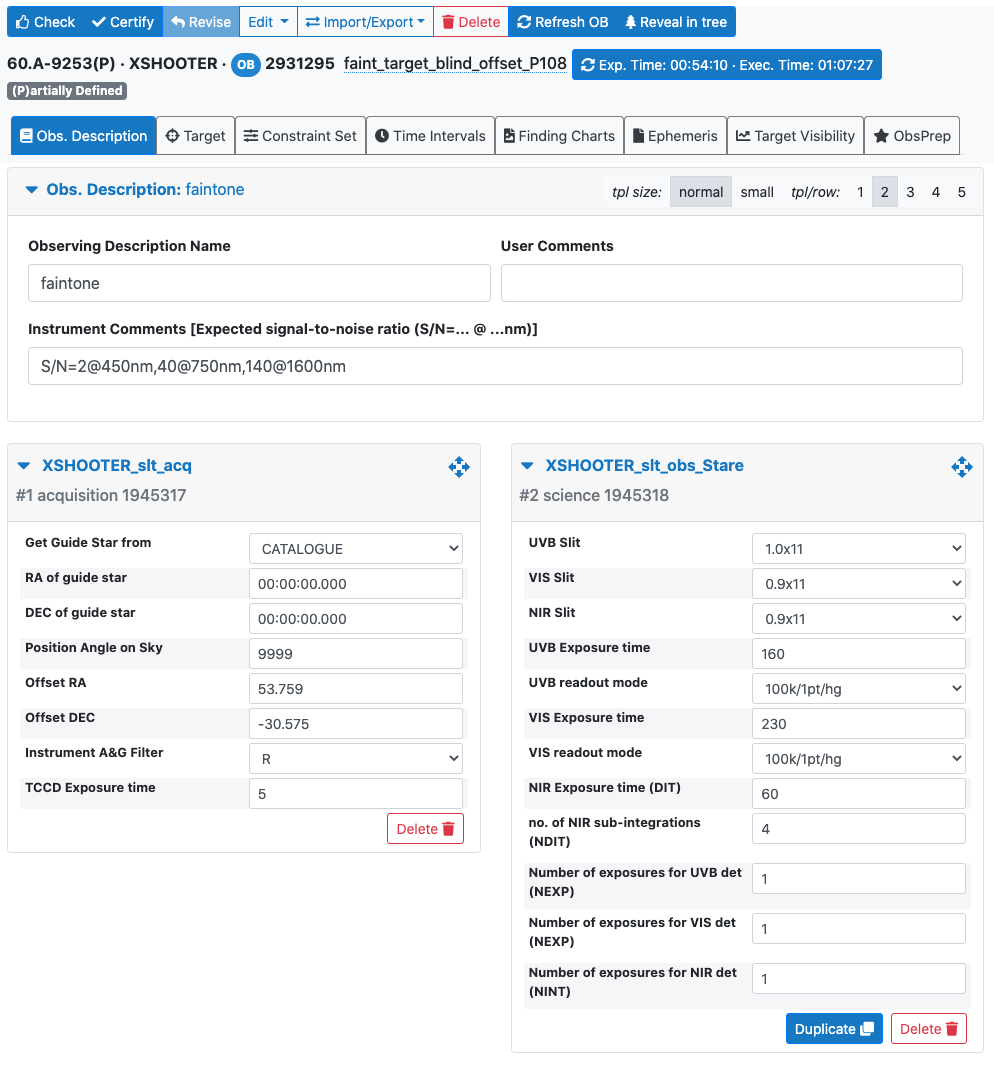Open the Get Guide Star from dropdown
The width and height of the screenshot is (994, 1066).
point(356,549)
